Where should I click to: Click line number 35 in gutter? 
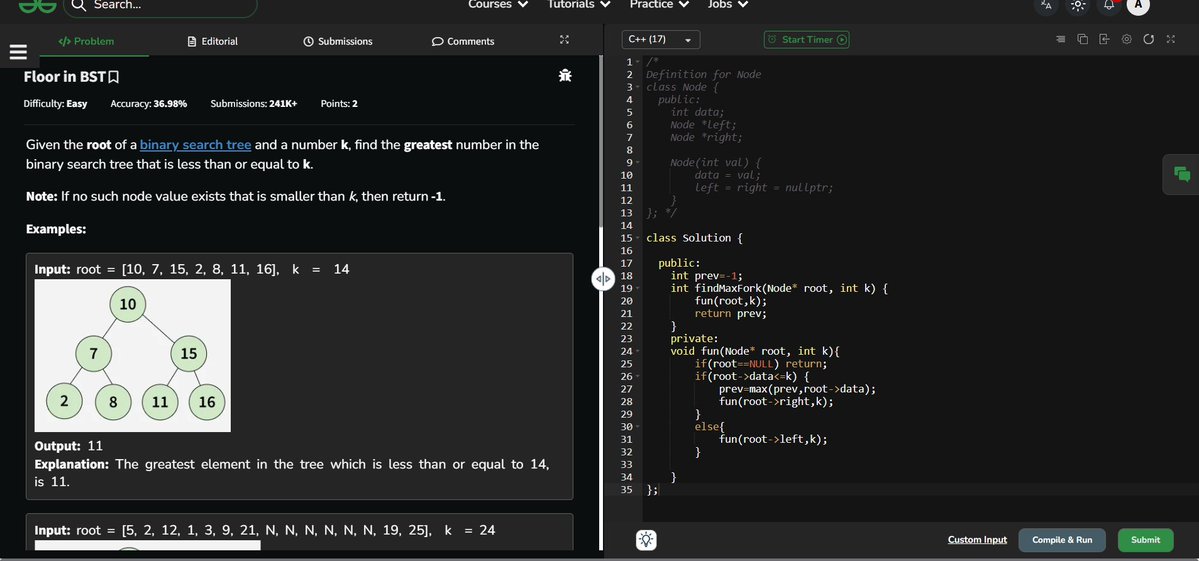[x=627, y=489]
